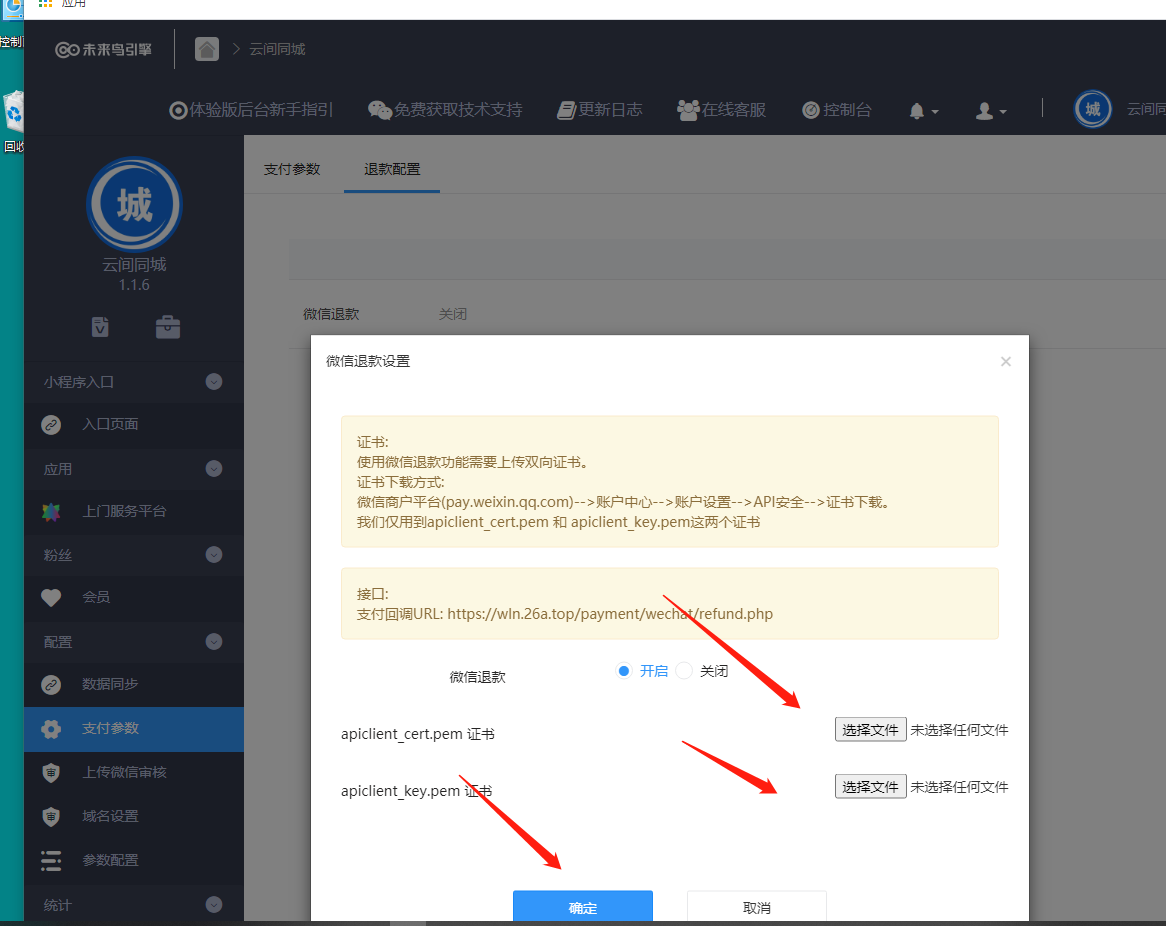Switch to the 退款配置 tab
The image size is (1166, 926).
[x=392, y=169]
